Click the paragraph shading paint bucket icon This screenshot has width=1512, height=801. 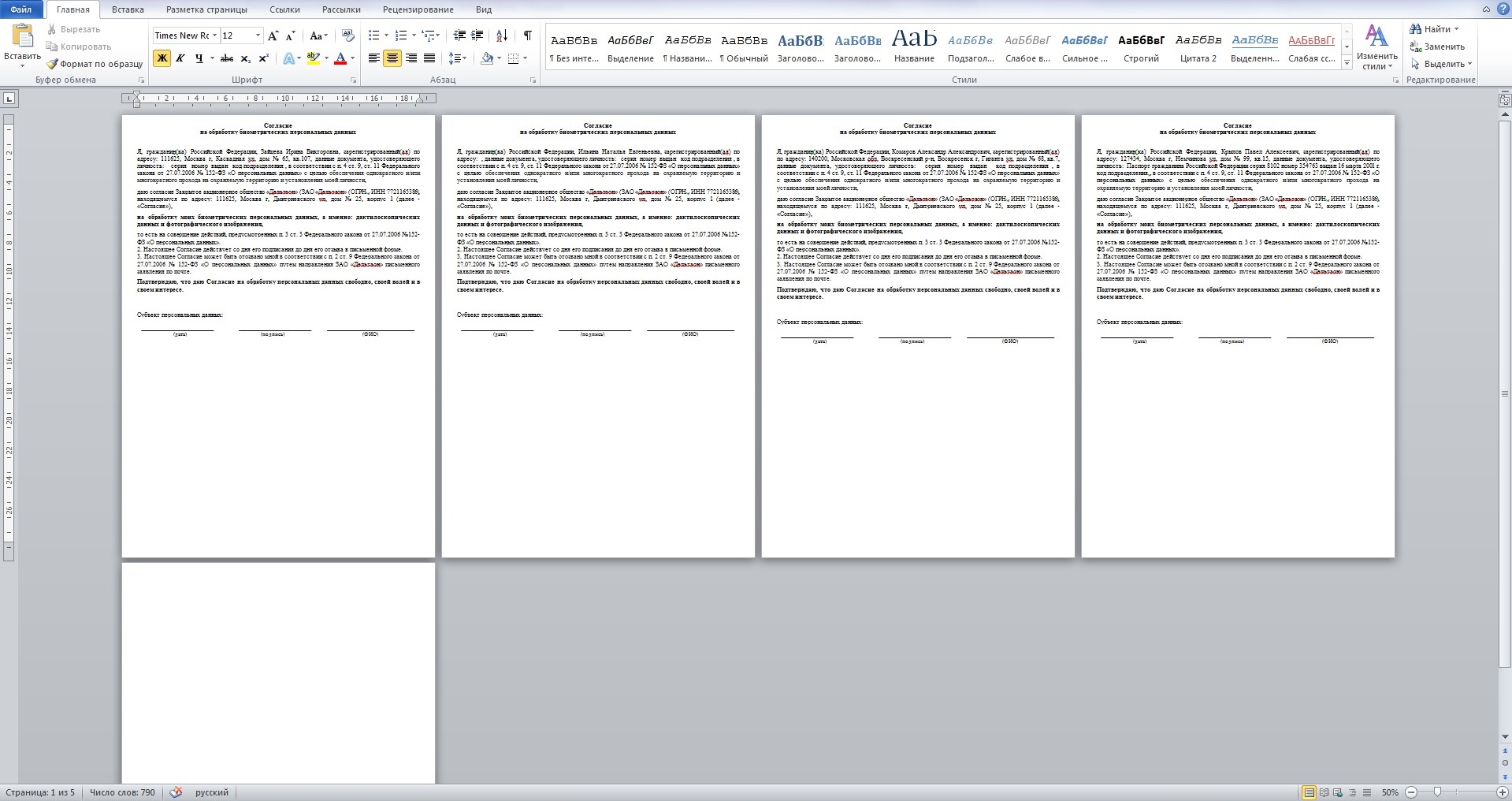[486, 58]
